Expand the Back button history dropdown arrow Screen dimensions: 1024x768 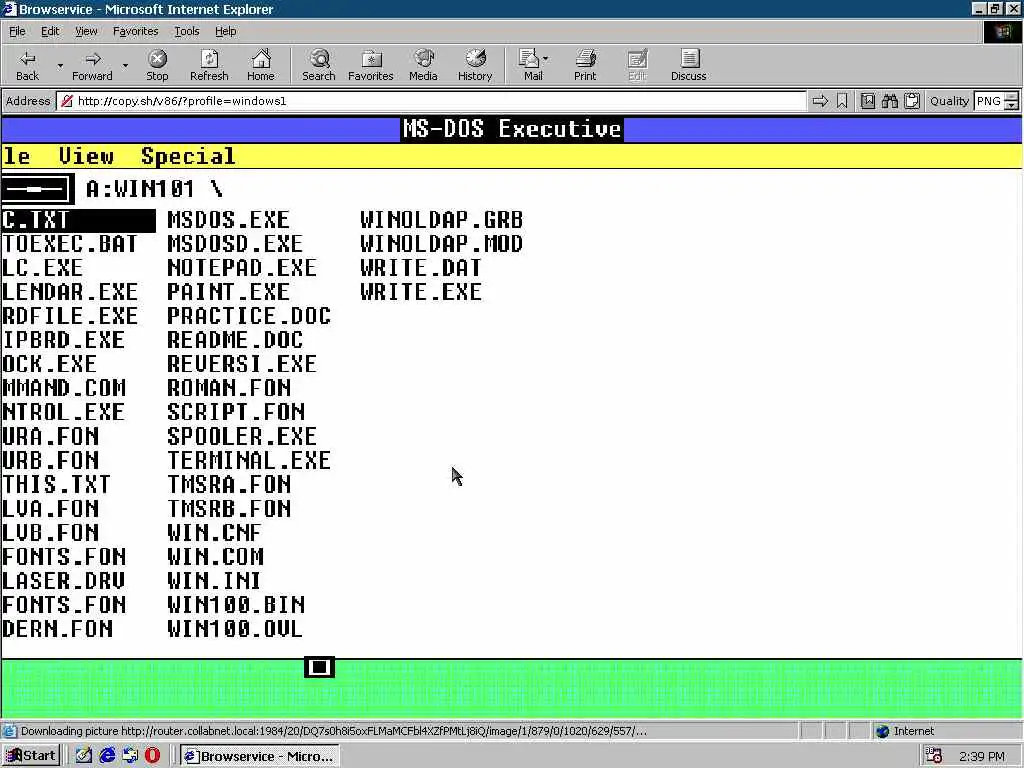coord(60,65)
